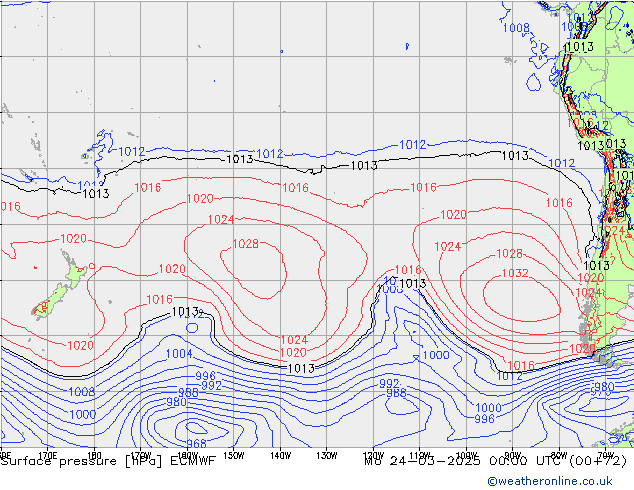Click the '140W' longitude axis label
The image size is (634, 490).
click(x=280, y=456)
